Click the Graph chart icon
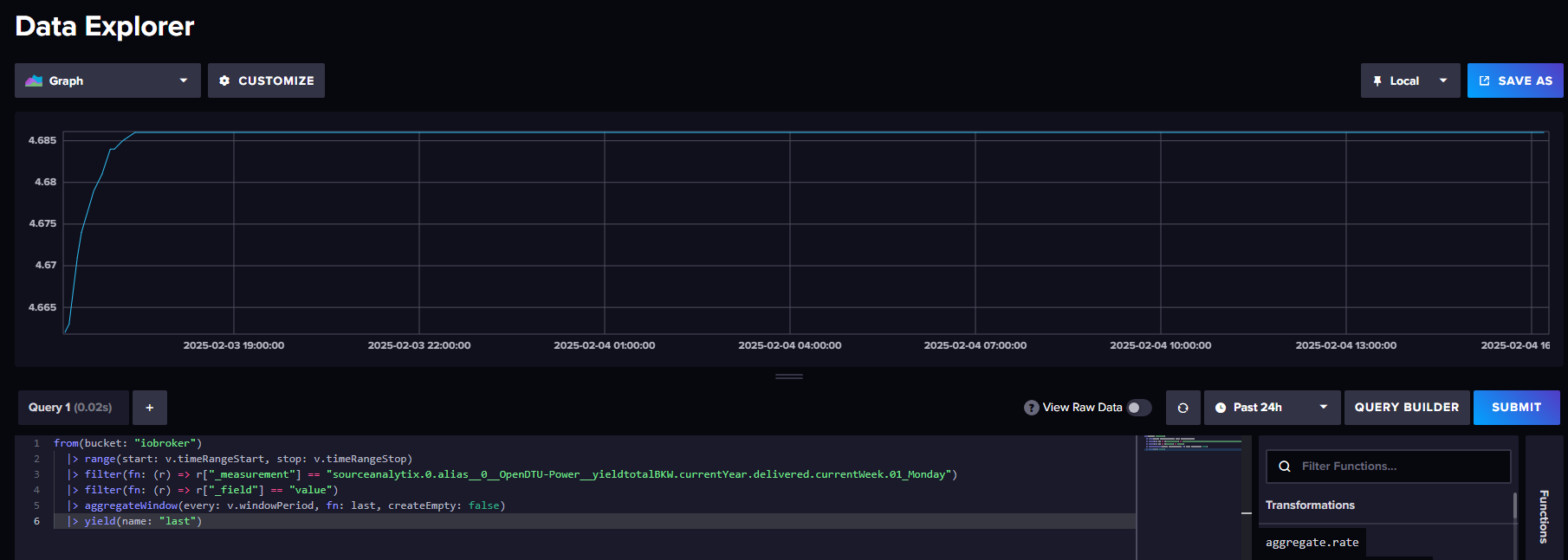The height and width of the screenshot is (560, 1568). click(x=34, y=80)
